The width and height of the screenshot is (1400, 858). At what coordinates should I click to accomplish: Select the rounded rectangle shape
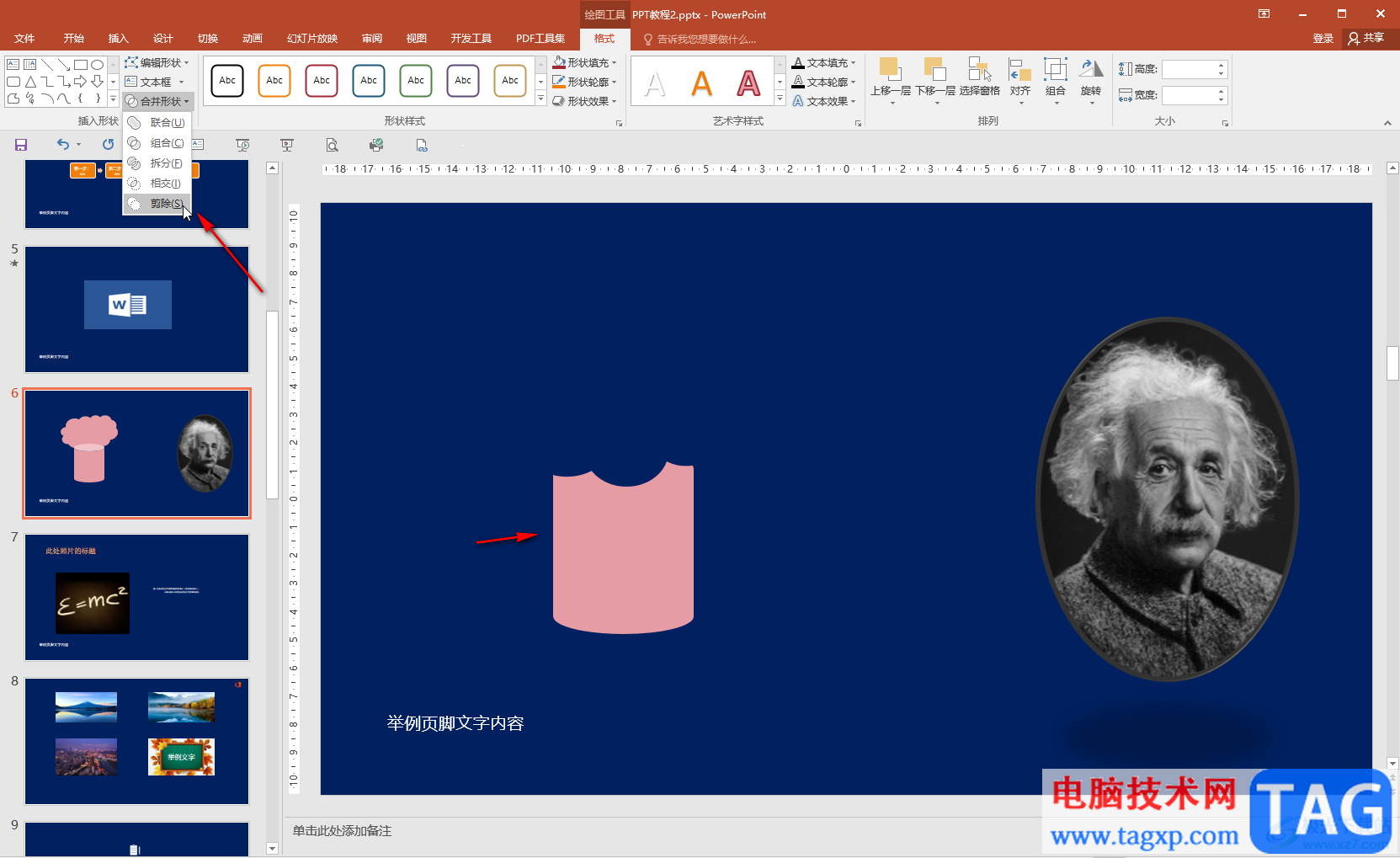[13, 82]
